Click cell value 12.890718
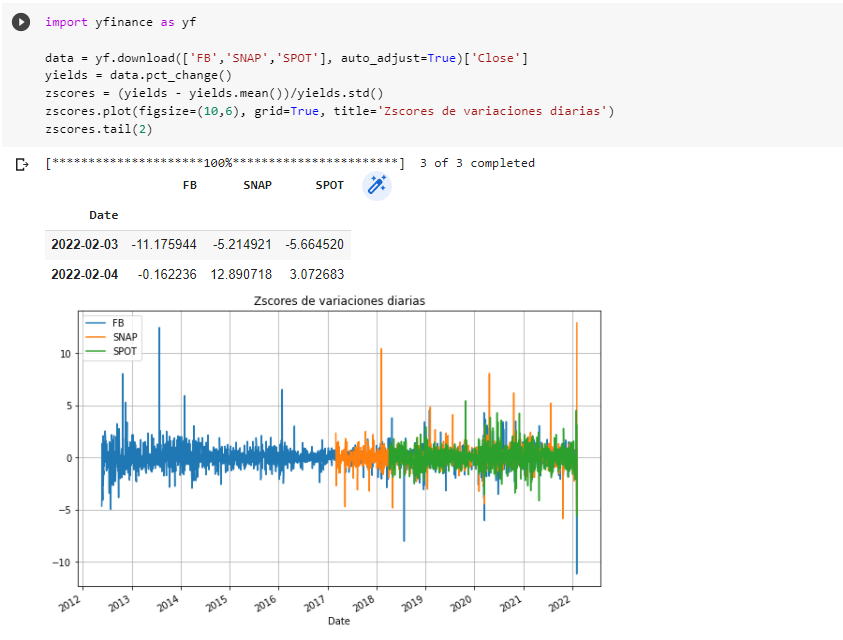Viewport: 843px width, 640px height. pyautogui.click(x=241, y=274)
